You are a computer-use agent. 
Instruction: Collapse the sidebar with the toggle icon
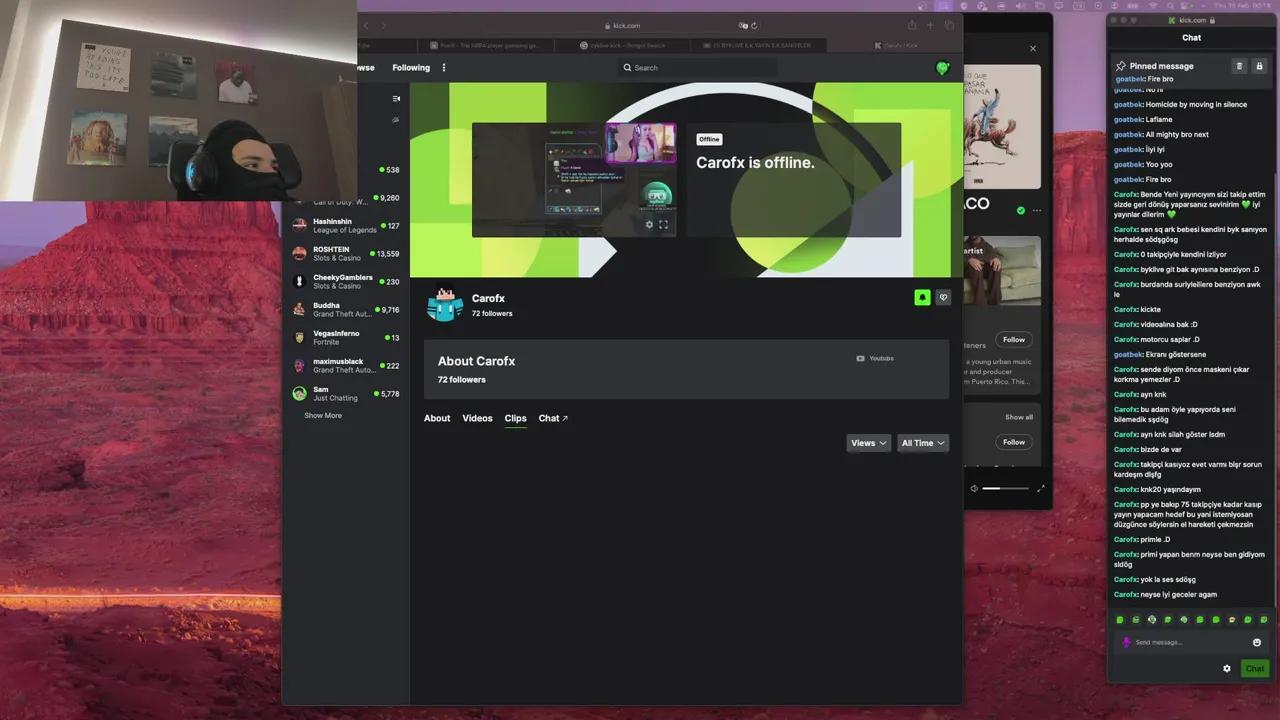tap(396, 98)
